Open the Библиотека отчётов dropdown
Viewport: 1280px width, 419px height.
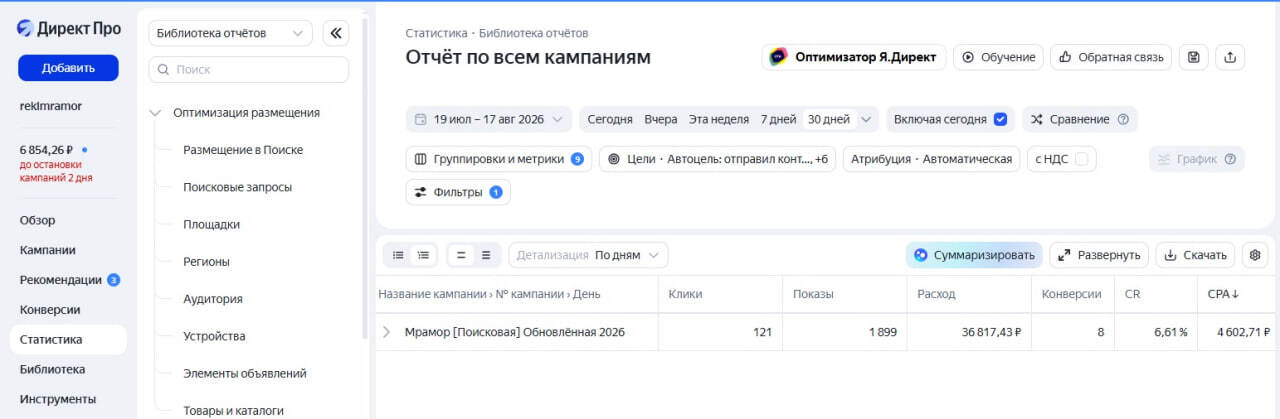click(230, 33)
